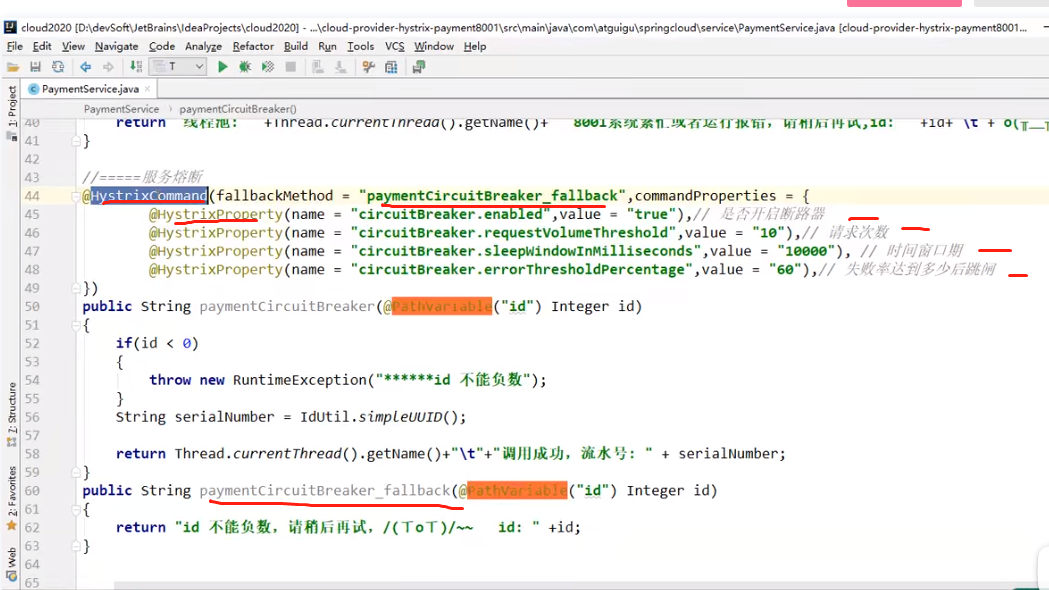Start debugging with the bug icon
Screen dimensions: 1049x590
(245, 67)
